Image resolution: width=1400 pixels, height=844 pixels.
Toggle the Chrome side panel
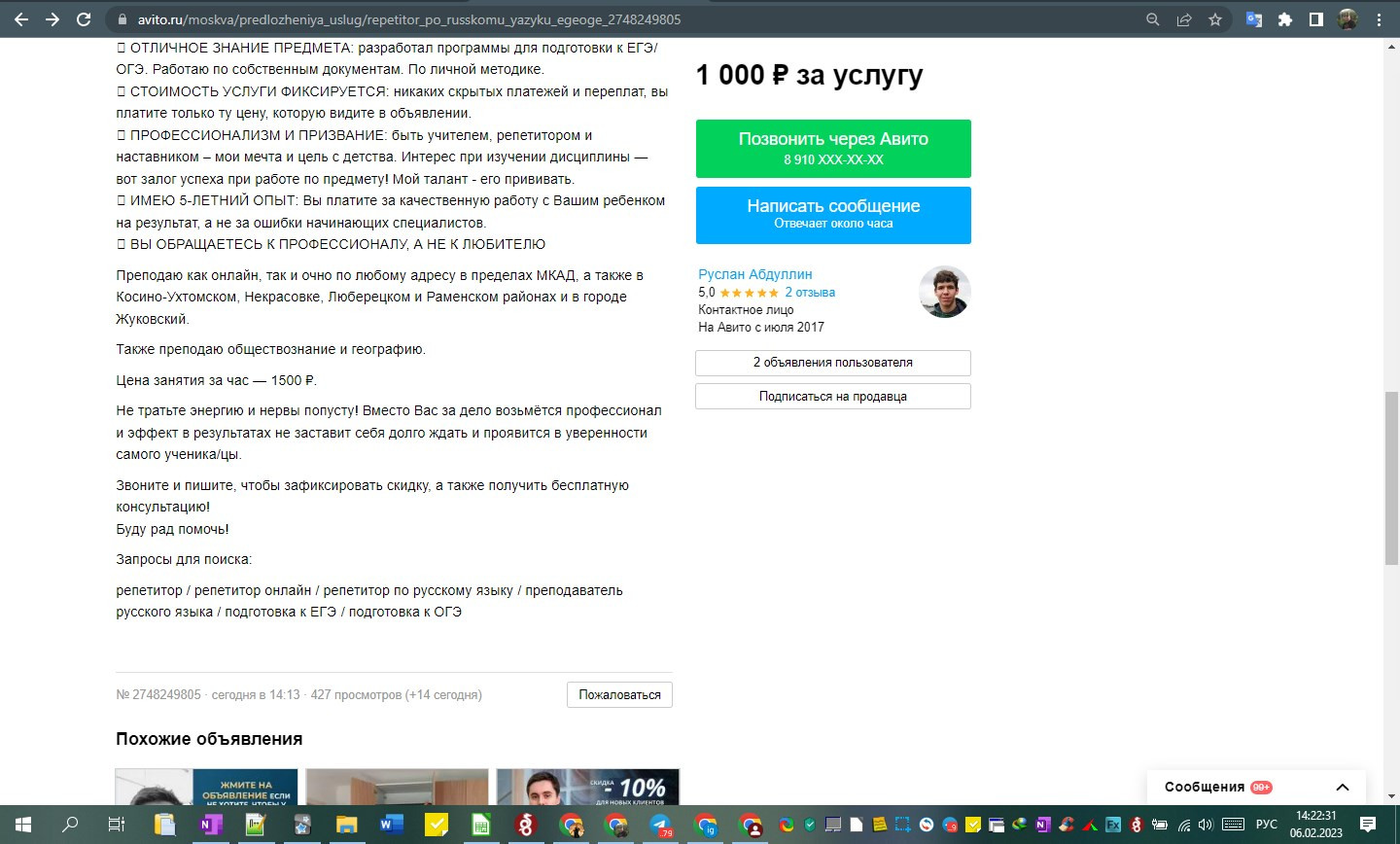[1316, 19]
